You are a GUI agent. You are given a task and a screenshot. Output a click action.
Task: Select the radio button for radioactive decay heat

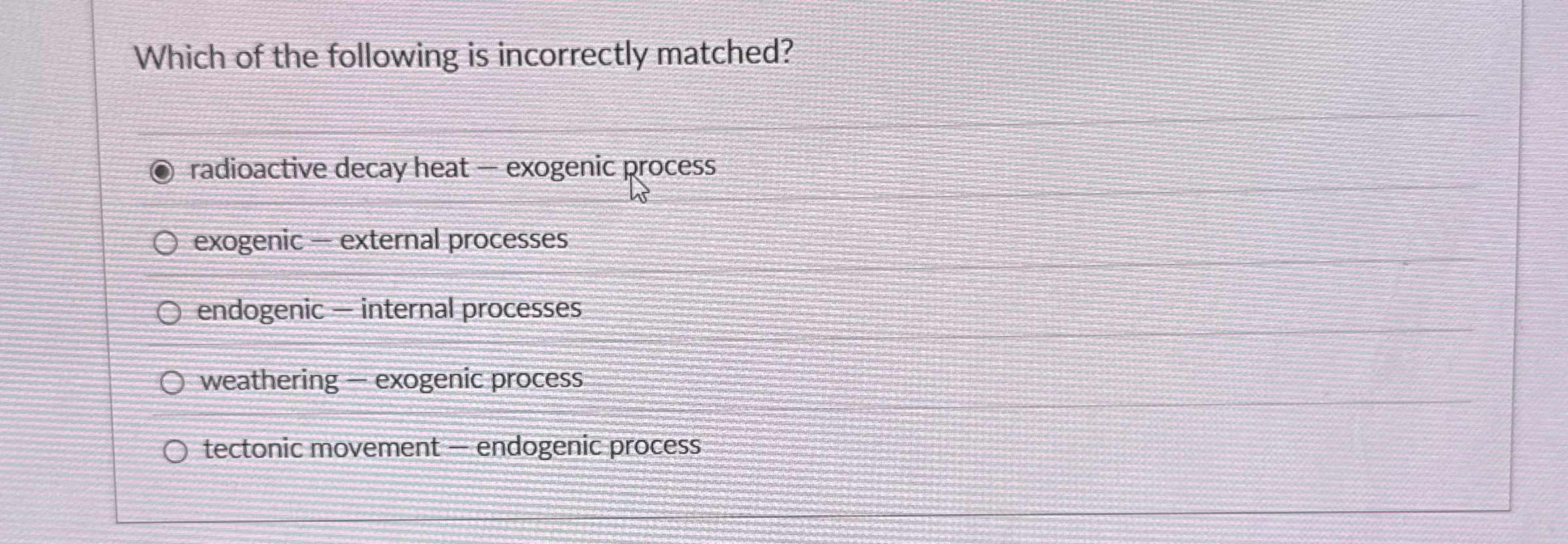163,171
